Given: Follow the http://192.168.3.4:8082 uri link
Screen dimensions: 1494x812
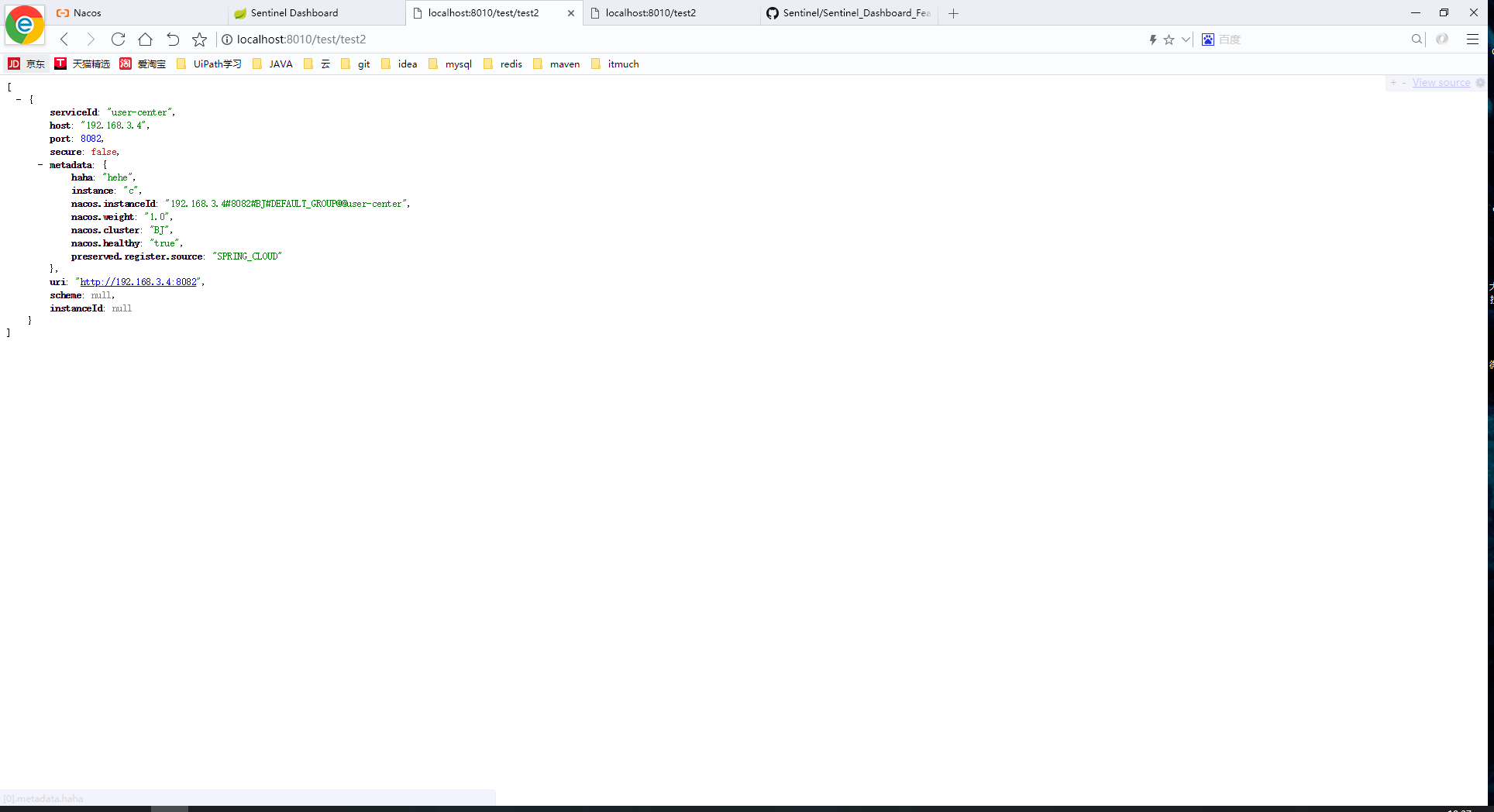Looking at the screenshot, I should 139,282.
